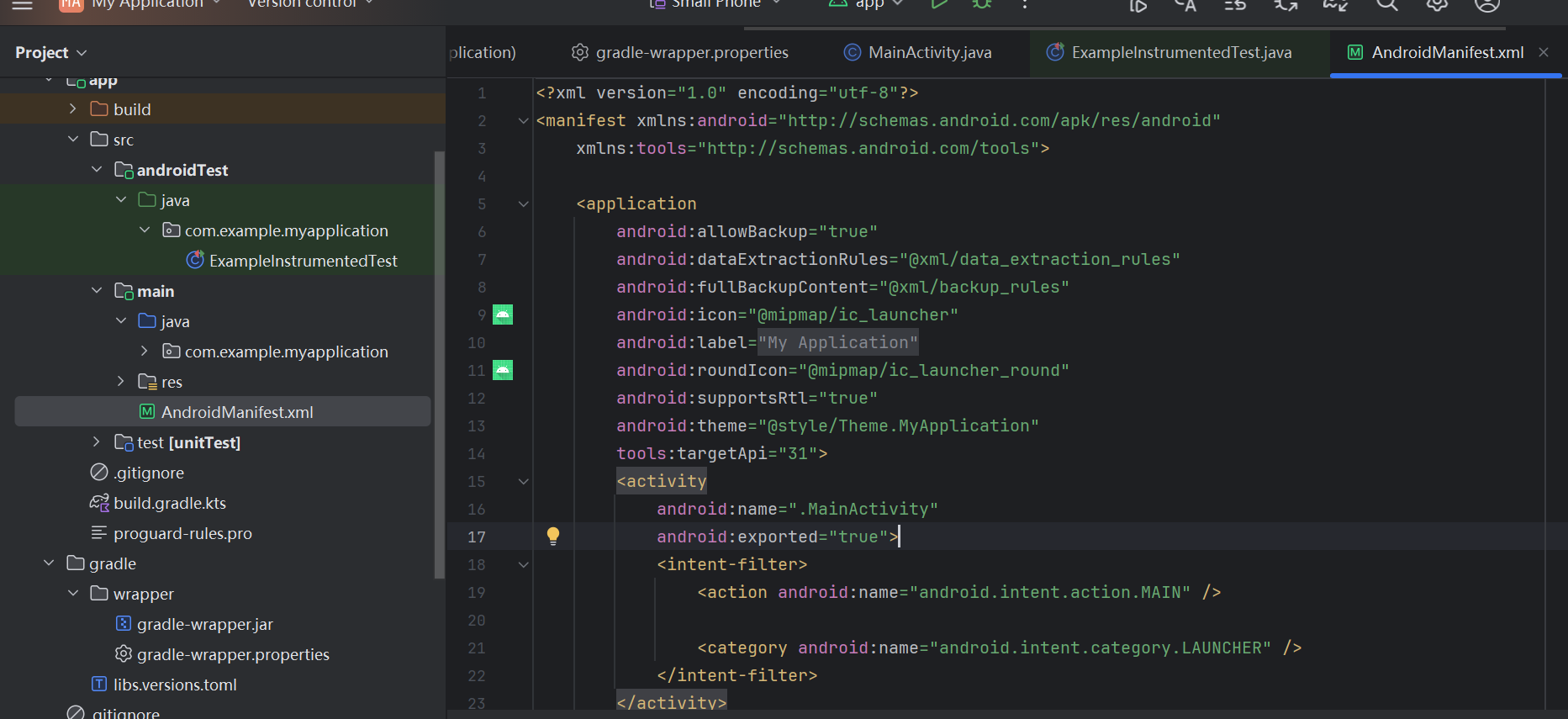The height and width of the screenshot is (719, 1568).
Task: Click the Android gutter icon on line 11
Action: pos(503,370)
